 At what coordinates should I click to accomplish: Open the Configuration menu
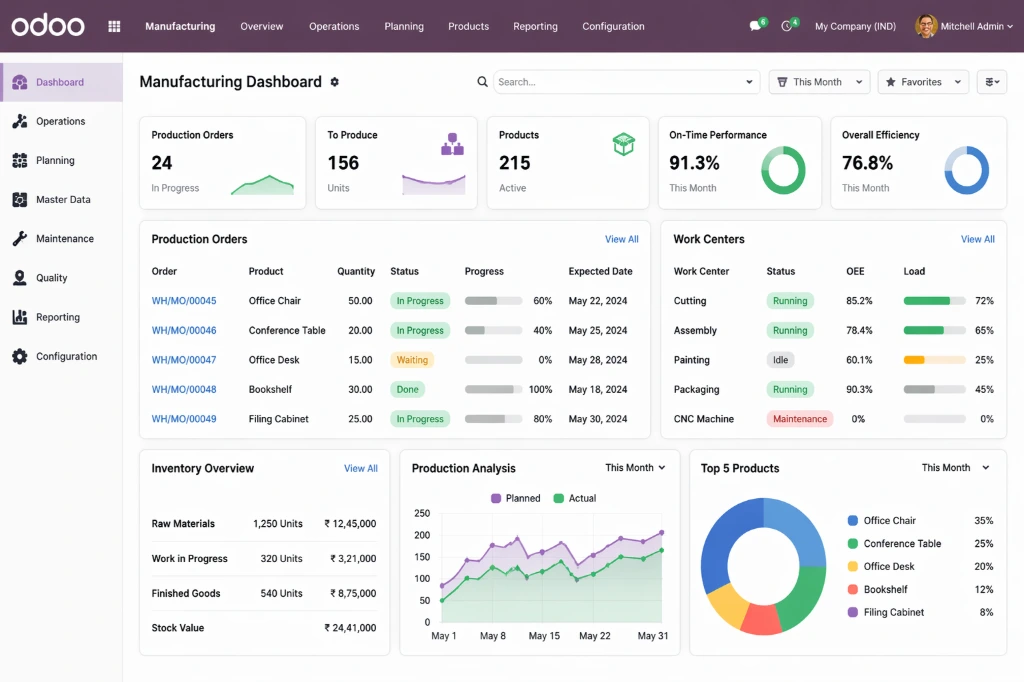pyautogui.click(x=613, y=27)
